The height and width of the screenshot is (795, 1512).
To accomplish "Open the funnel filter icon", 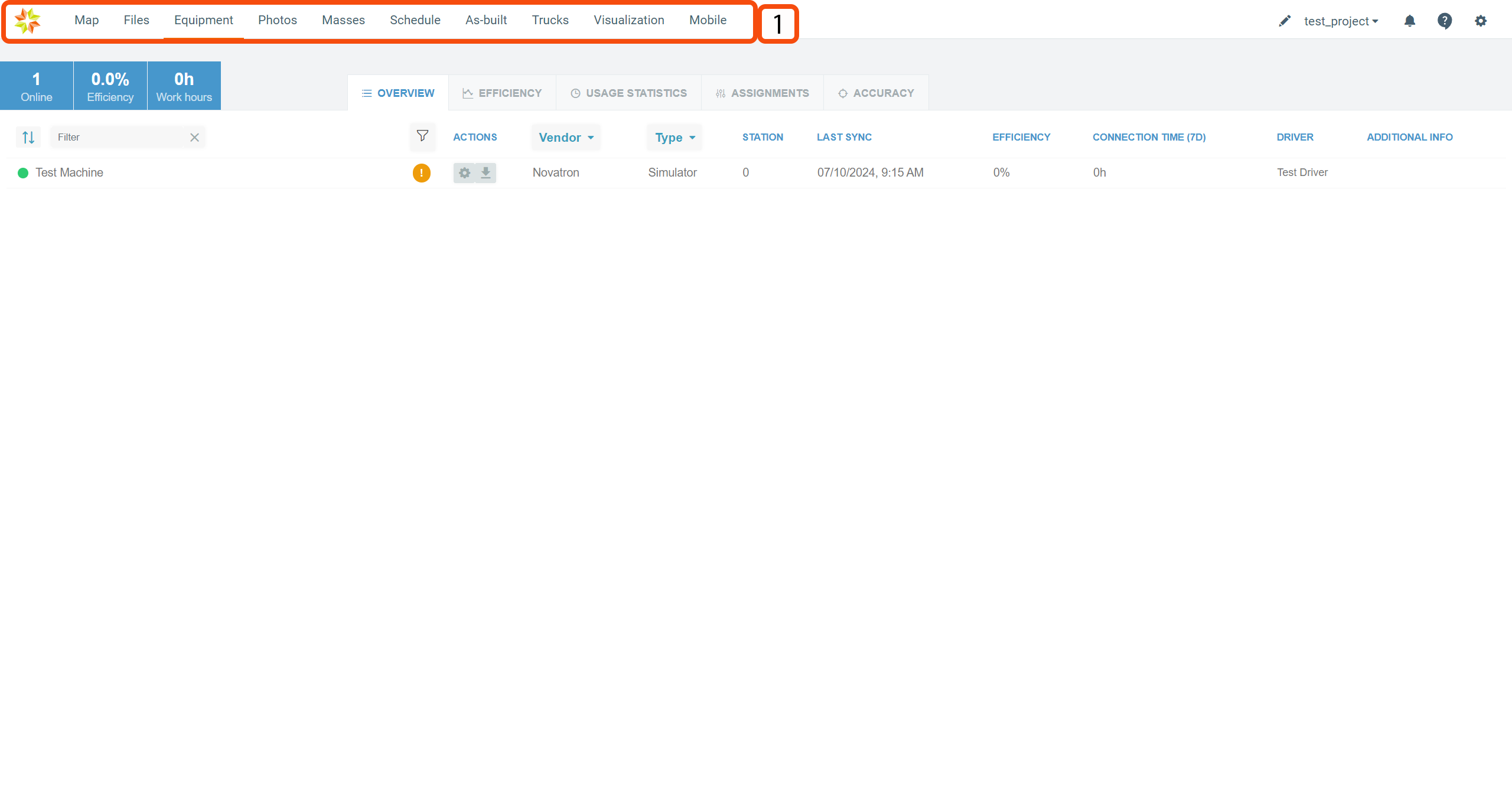I will click(x=422, y=136).
